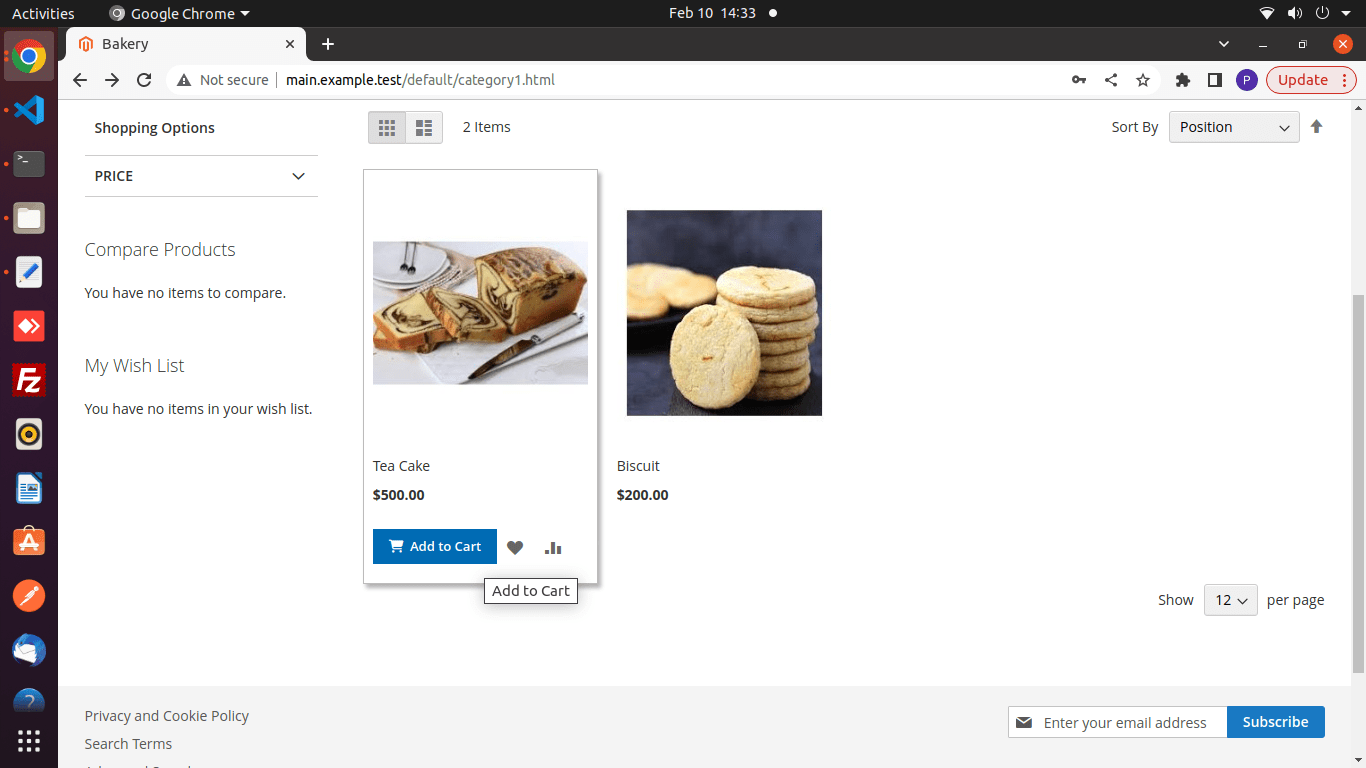Open Chrome extensions puzzle icon
The height and width of the screenshot is (768, 1366).
1183,80
